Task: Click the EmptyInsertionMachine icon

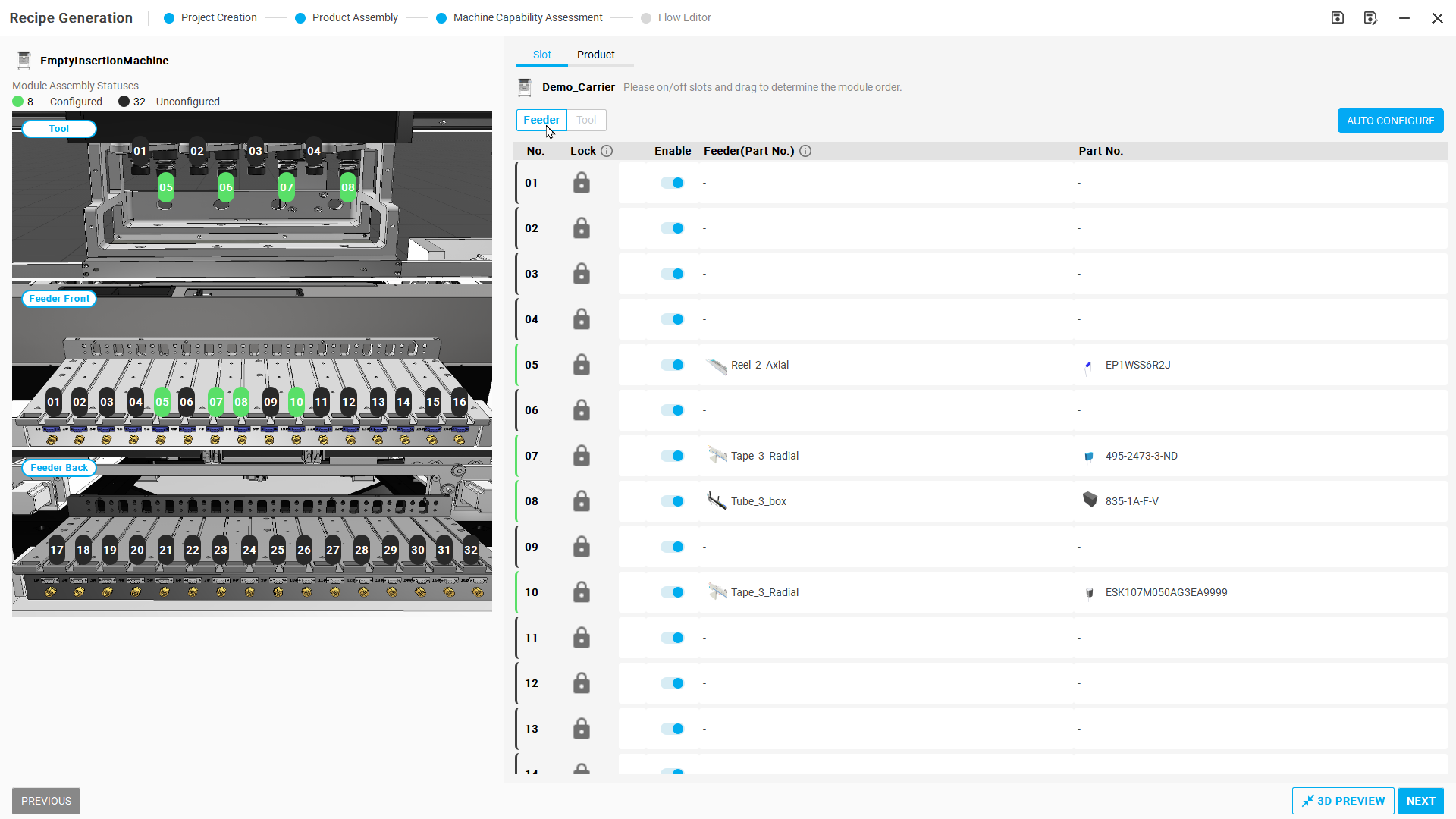Action: pyautogui.click(x=24, y=60)
